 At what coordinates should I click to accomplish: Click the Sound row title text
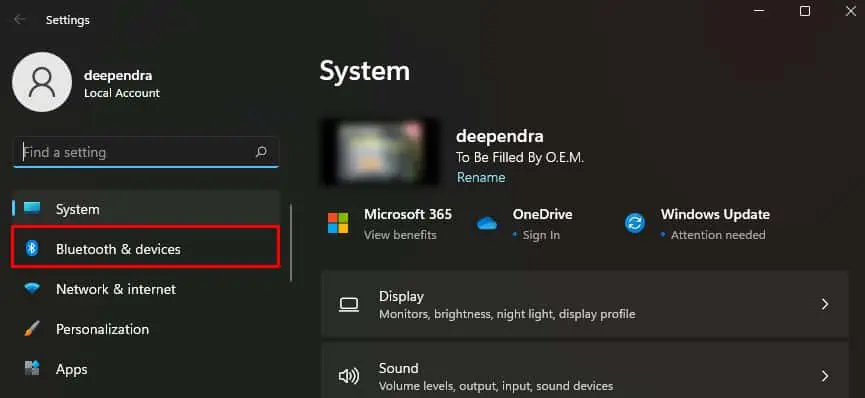[398, 368]
